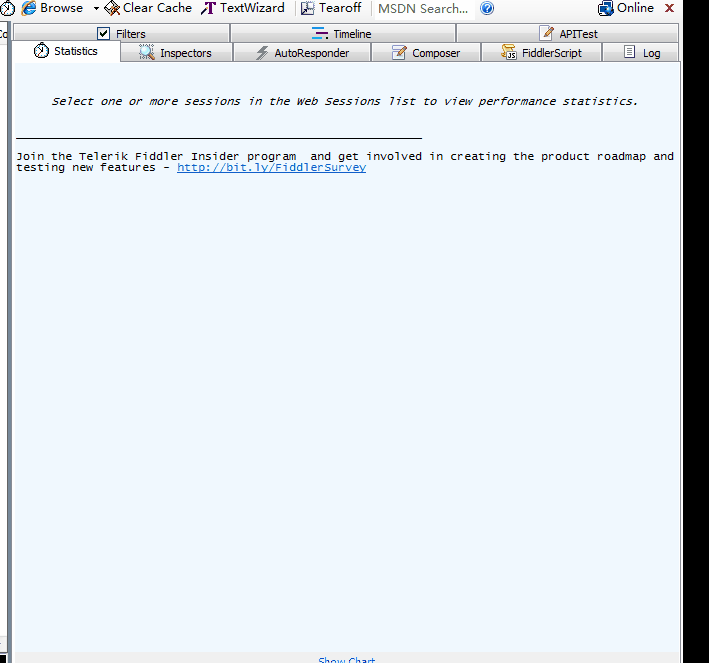Click the Online network computers icon
The height and width of the screenshot is (663, 709).
(x=605, y=9)
